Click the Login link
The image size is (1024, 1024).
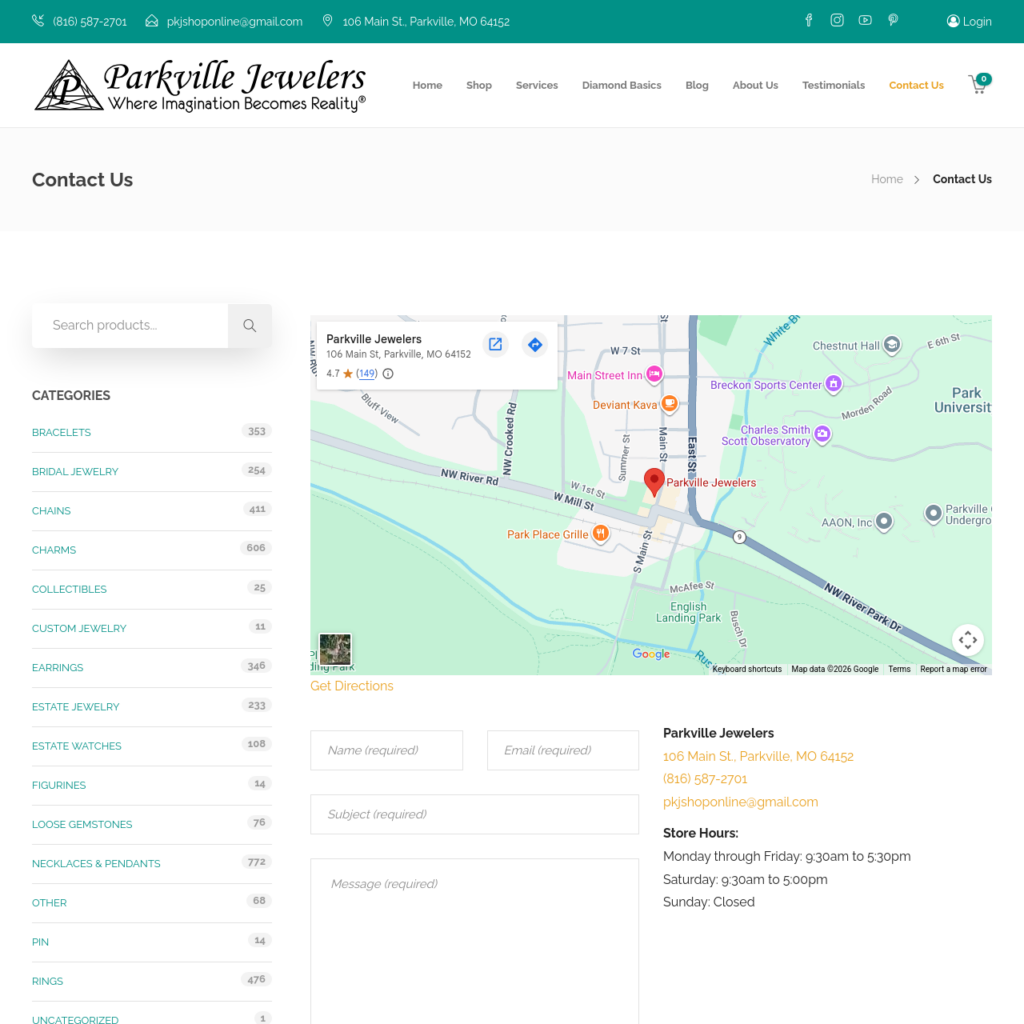[x=969, y=21]
